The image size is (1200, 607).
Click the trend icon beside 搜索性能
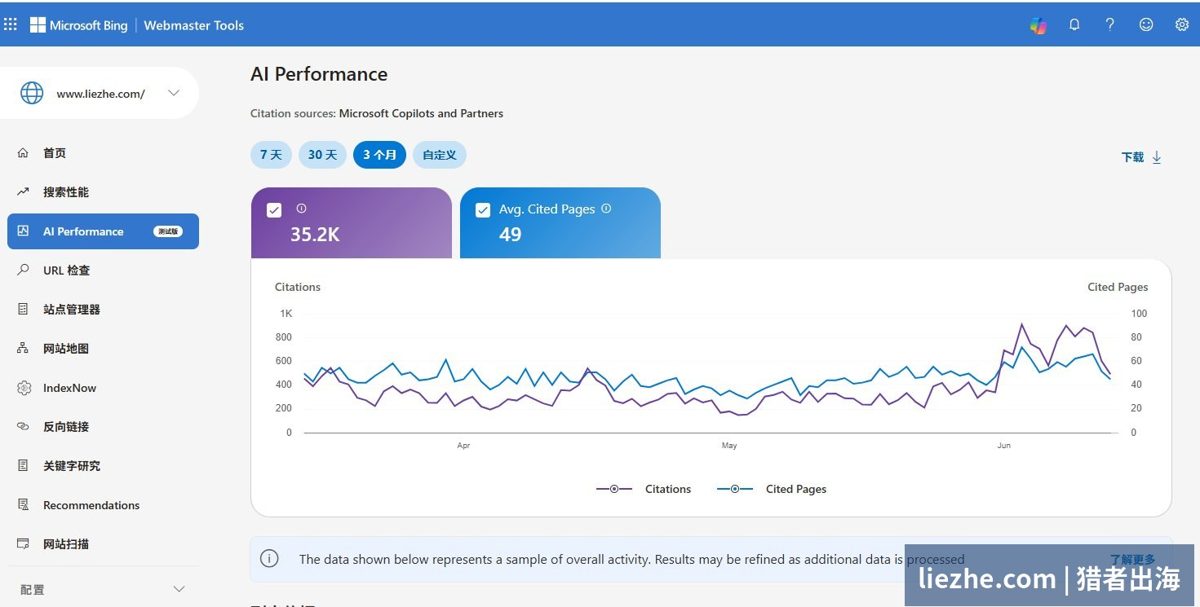(x=23, y=192)
